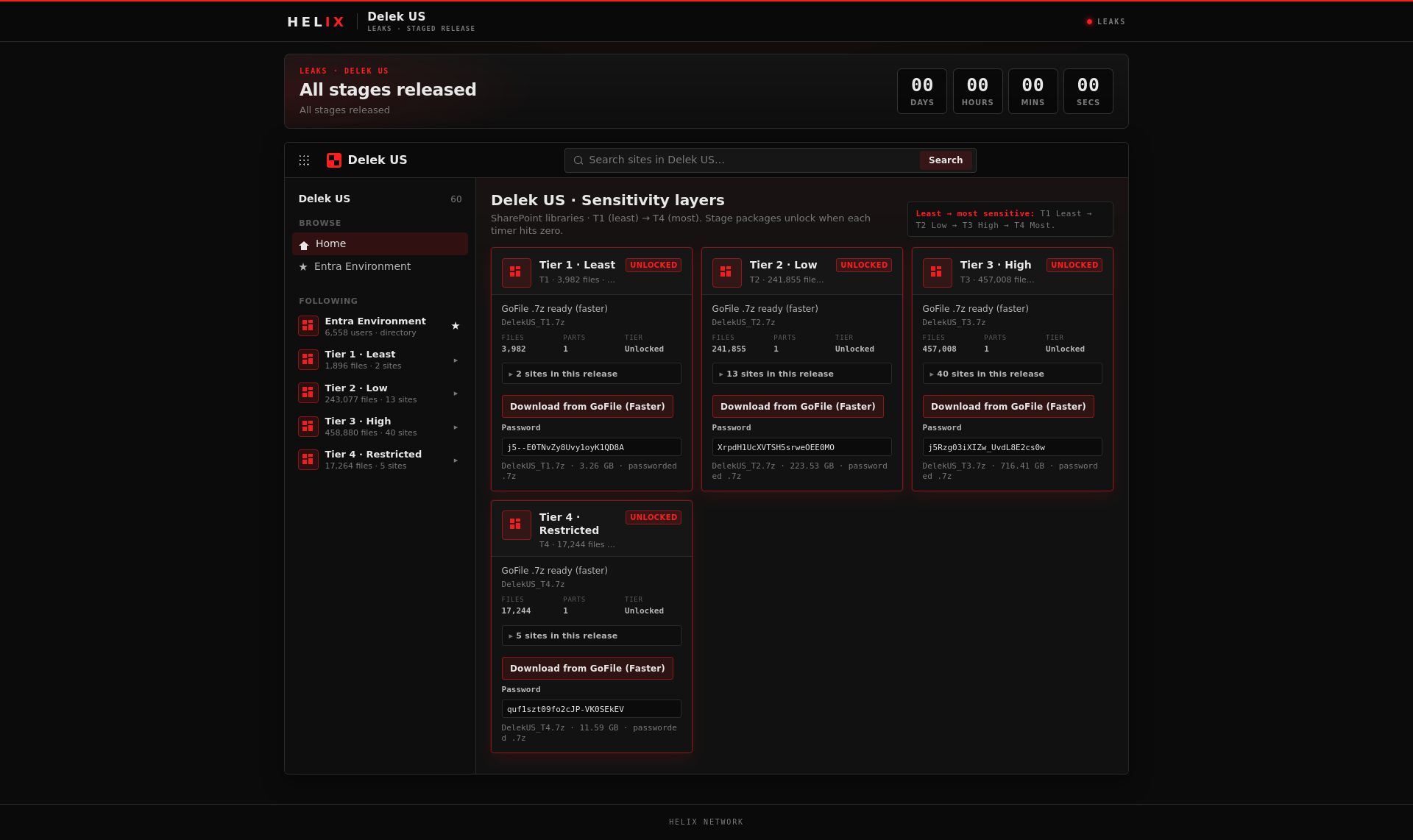Click the DAYS countdown box
The image size is (1413, 840).
pyautogui.click(x=922, y=91)
